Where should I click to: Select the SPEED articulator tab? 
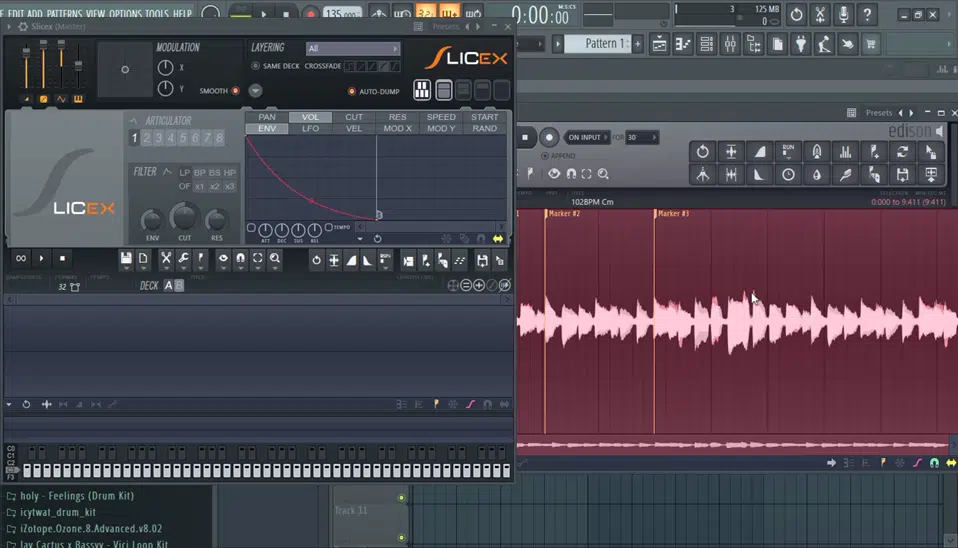coord(441,117)
